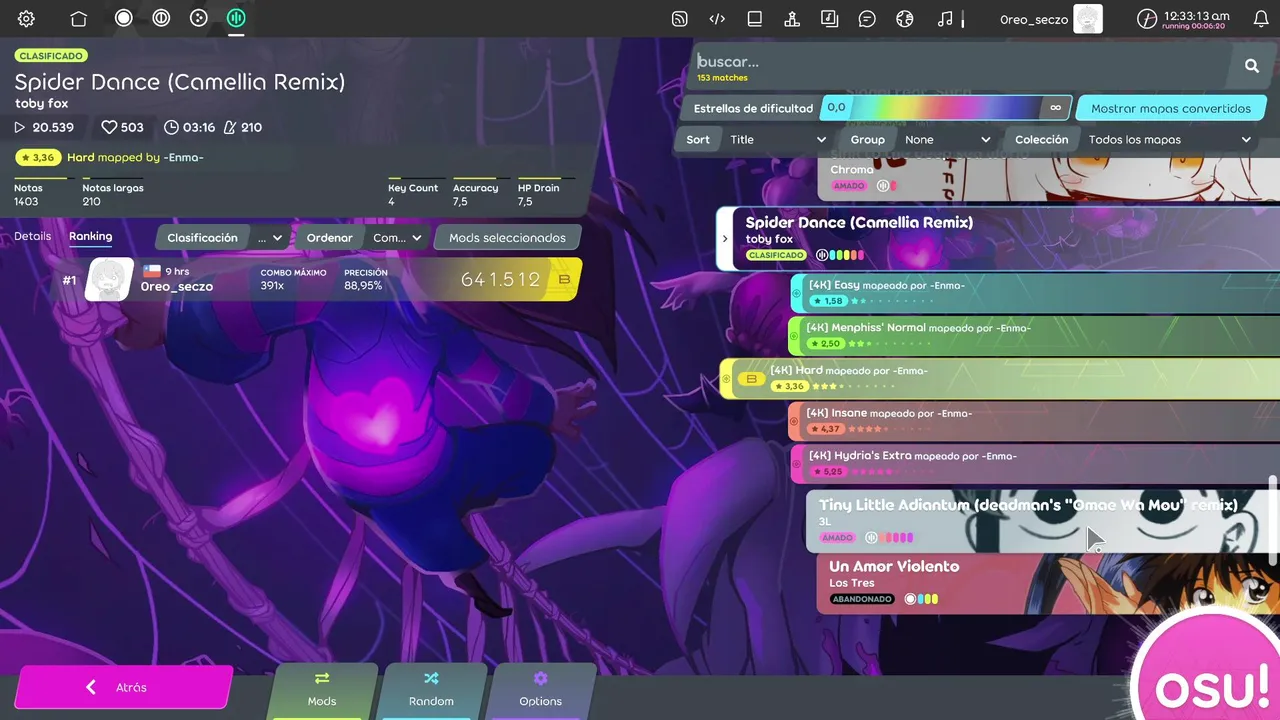
Task: Open the chat bubble icon
Action: [867, 19]
